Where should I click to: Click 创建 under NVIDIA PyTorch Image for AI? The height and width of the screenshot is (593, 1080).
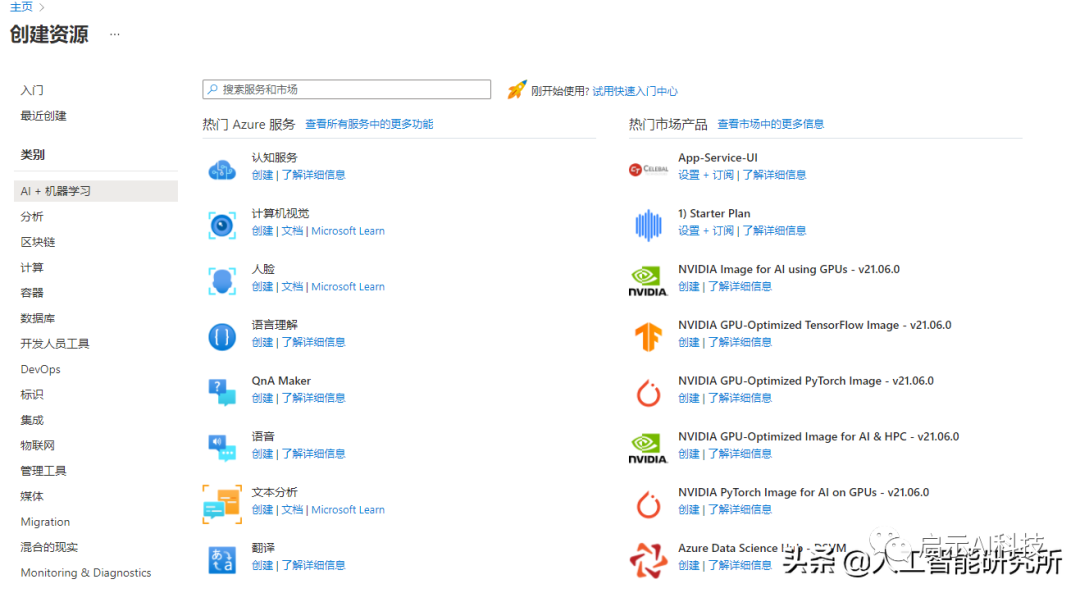(689, 510)
